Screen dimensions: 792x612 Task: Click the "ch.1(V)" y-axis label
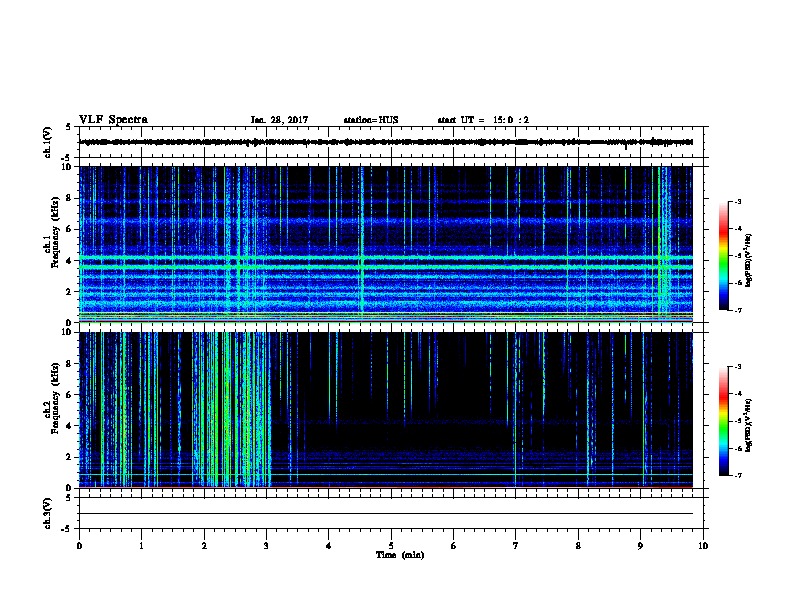tap(47, 142)
